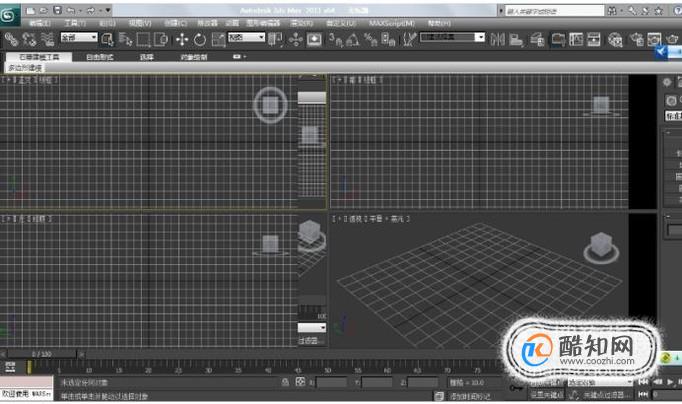Open the Schematic View icon
The height and width of the screenshot is (404, 682).
pyautogui.click(x=594, y=40)
